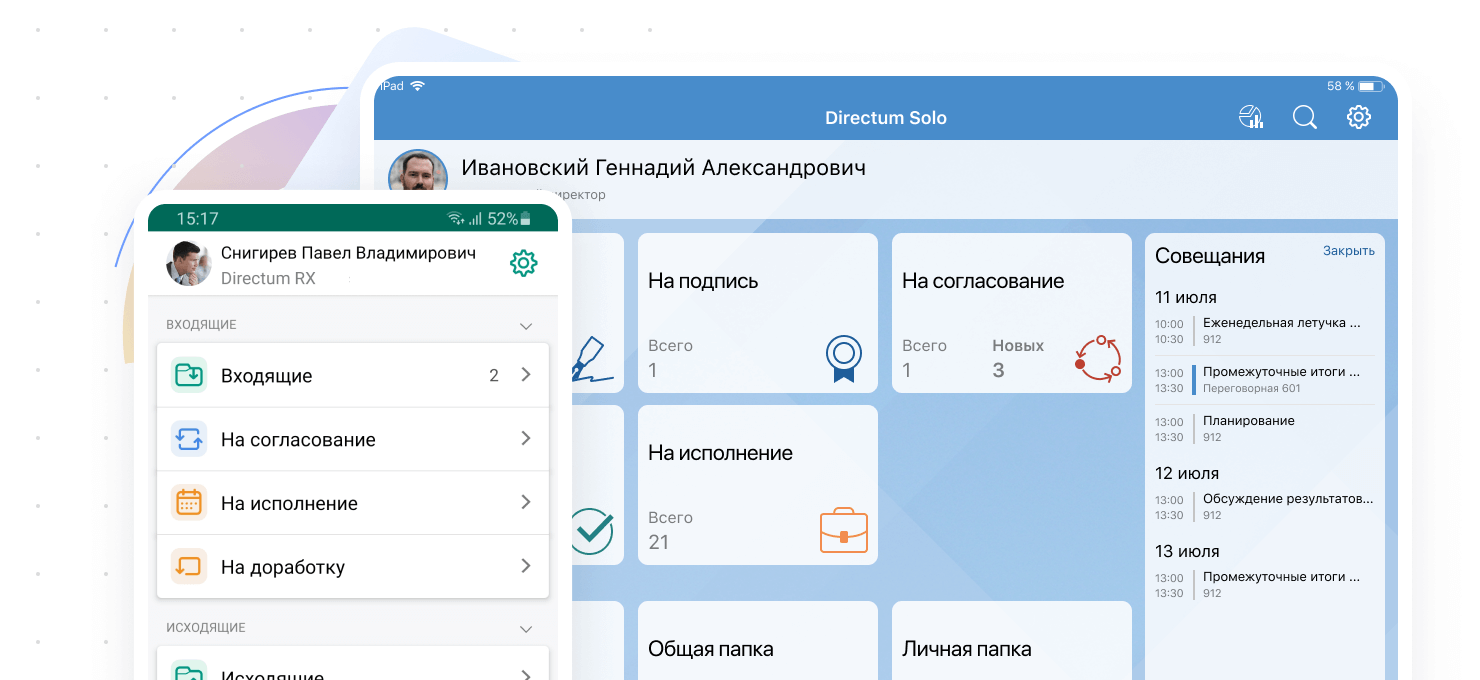
Task: Open the На исполнение row arrow on phone
Action: click(526, 503)
